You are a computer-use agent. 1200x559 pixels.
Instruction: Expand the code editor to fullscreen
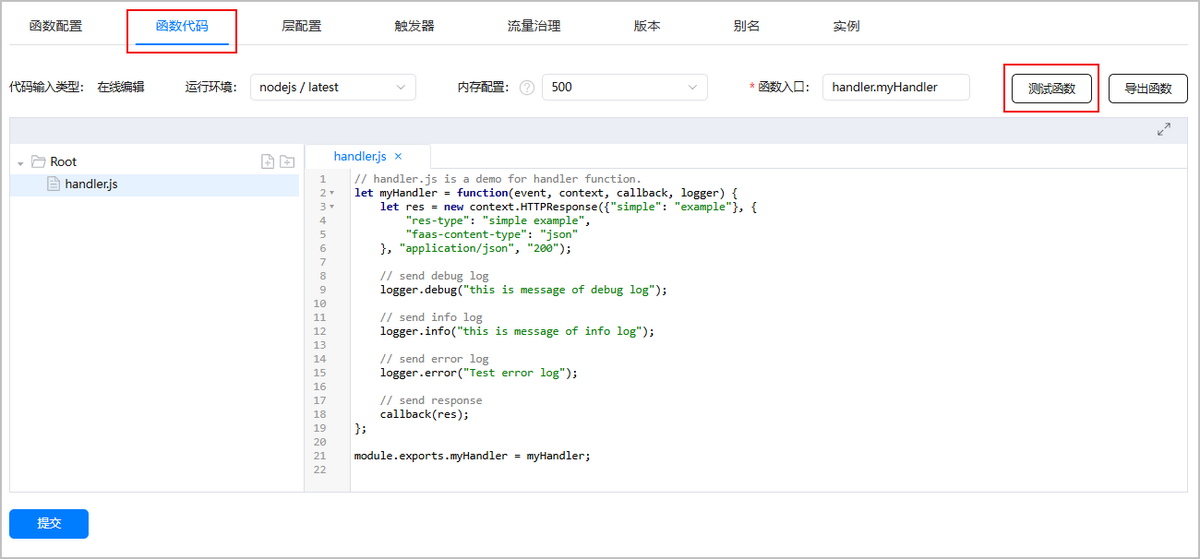coord(1164,130)
